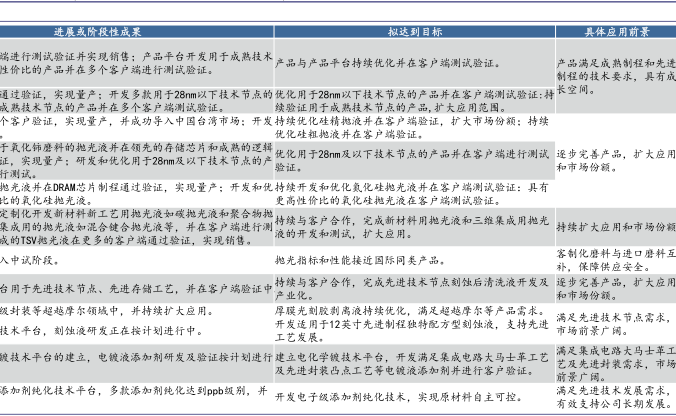This screenshot has height=416, width=676.
Task: Click the 抛光指标和性能接近国际同类产品 cell
Action: 413,259
